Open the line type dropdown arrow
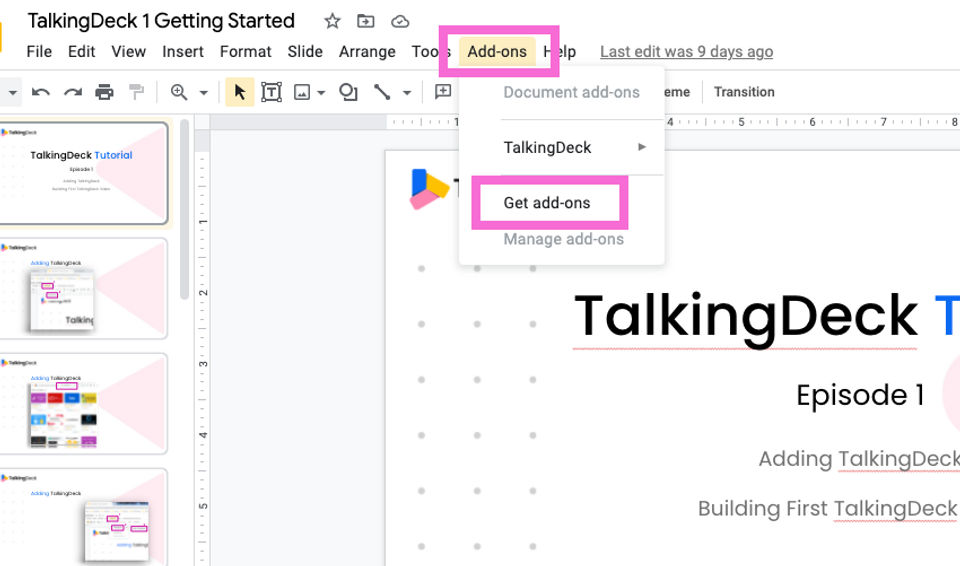 (x=407, y=93)
